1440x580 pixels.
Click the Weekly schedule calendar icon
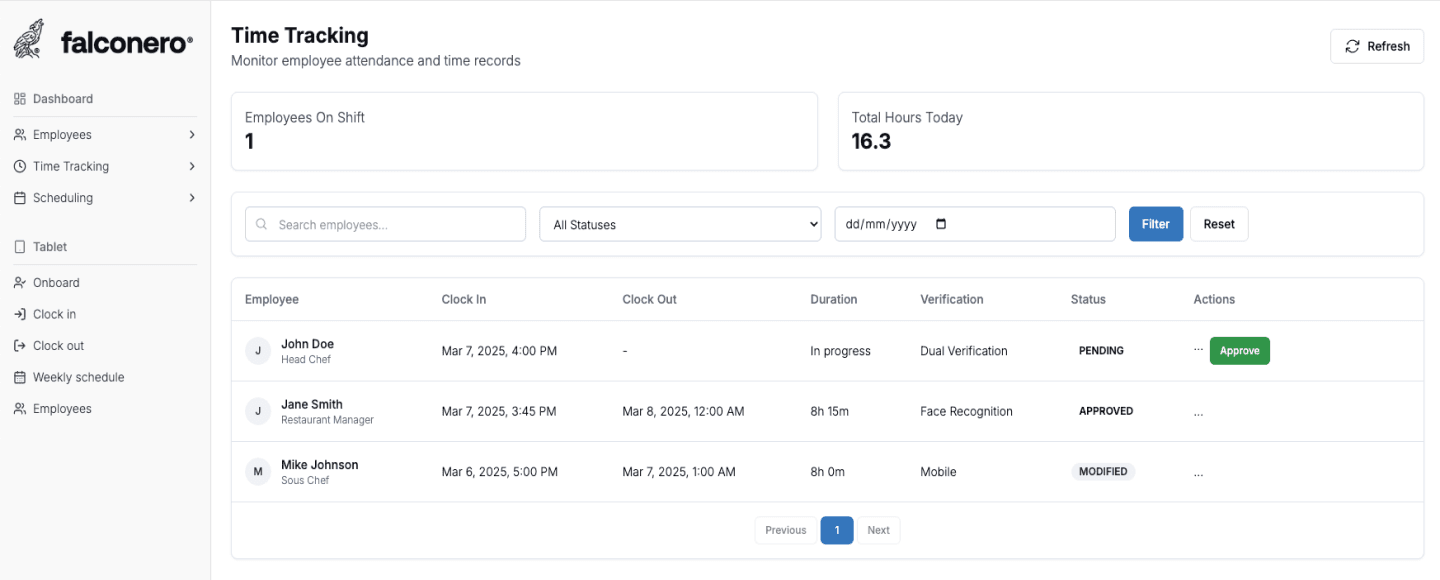tap(20, 377)
